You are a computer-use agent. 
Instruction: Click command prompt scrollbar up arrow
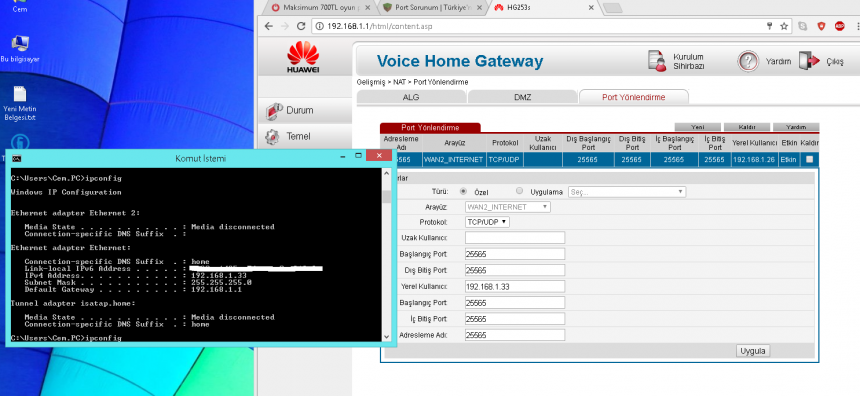[386, 173]
